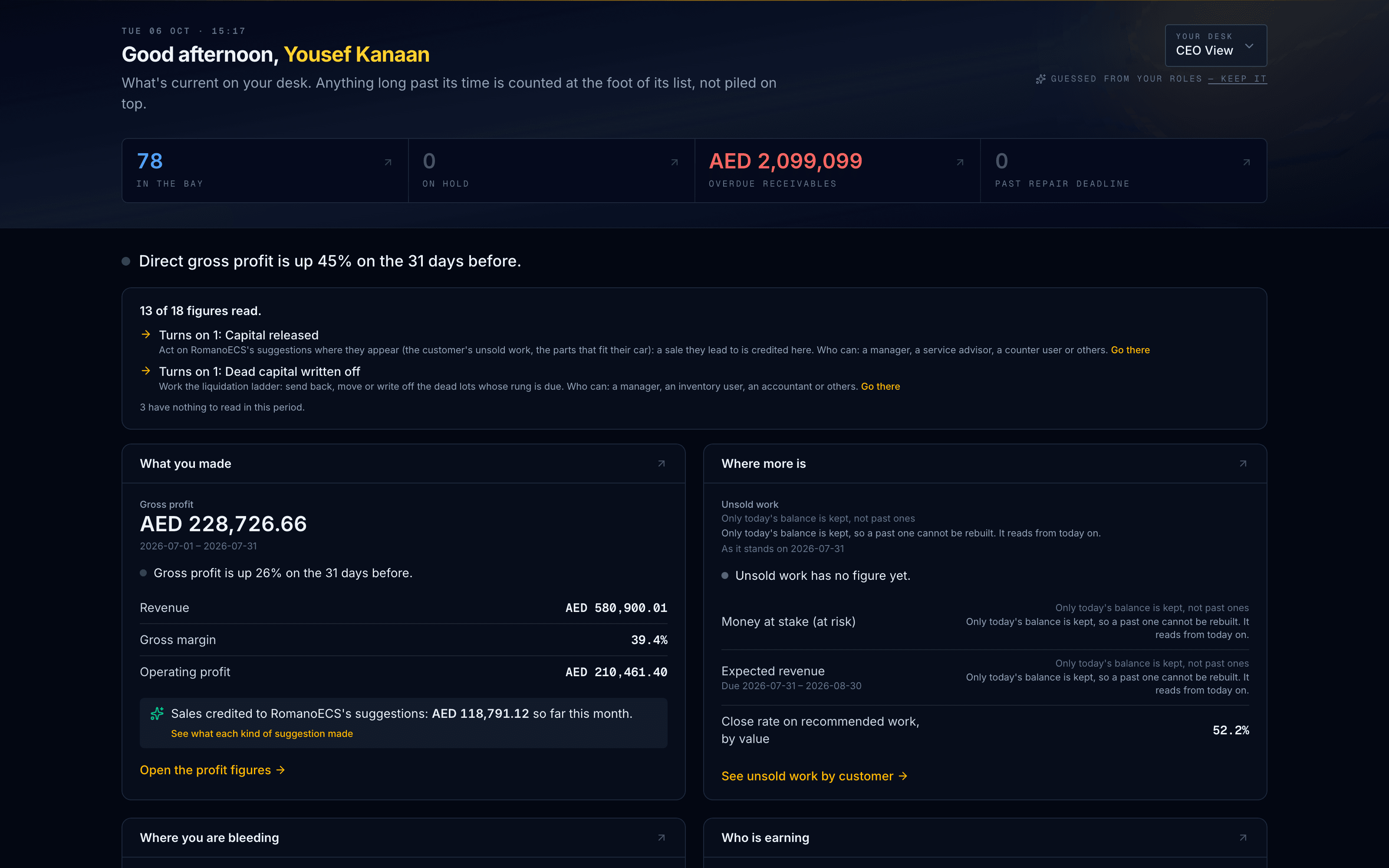The height and width of the screenshot is (868, 1389).
Task: Click the Direct gross profit up 45% headline
Action: click(x=329, y=261)
